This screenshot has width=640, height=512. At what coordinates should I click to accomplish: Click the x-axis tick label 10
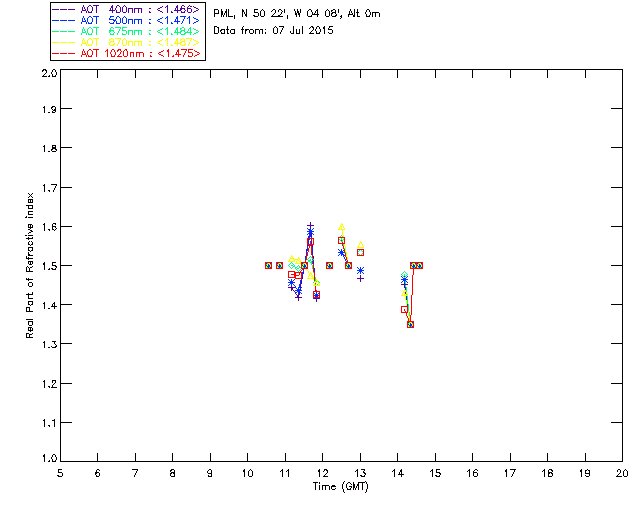tap(247, 474)
